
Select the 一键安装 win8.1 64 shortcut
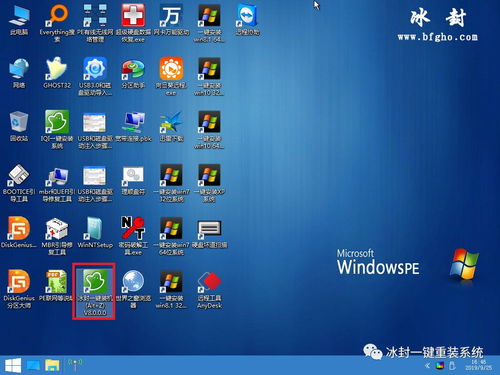(x=209, y=23)
